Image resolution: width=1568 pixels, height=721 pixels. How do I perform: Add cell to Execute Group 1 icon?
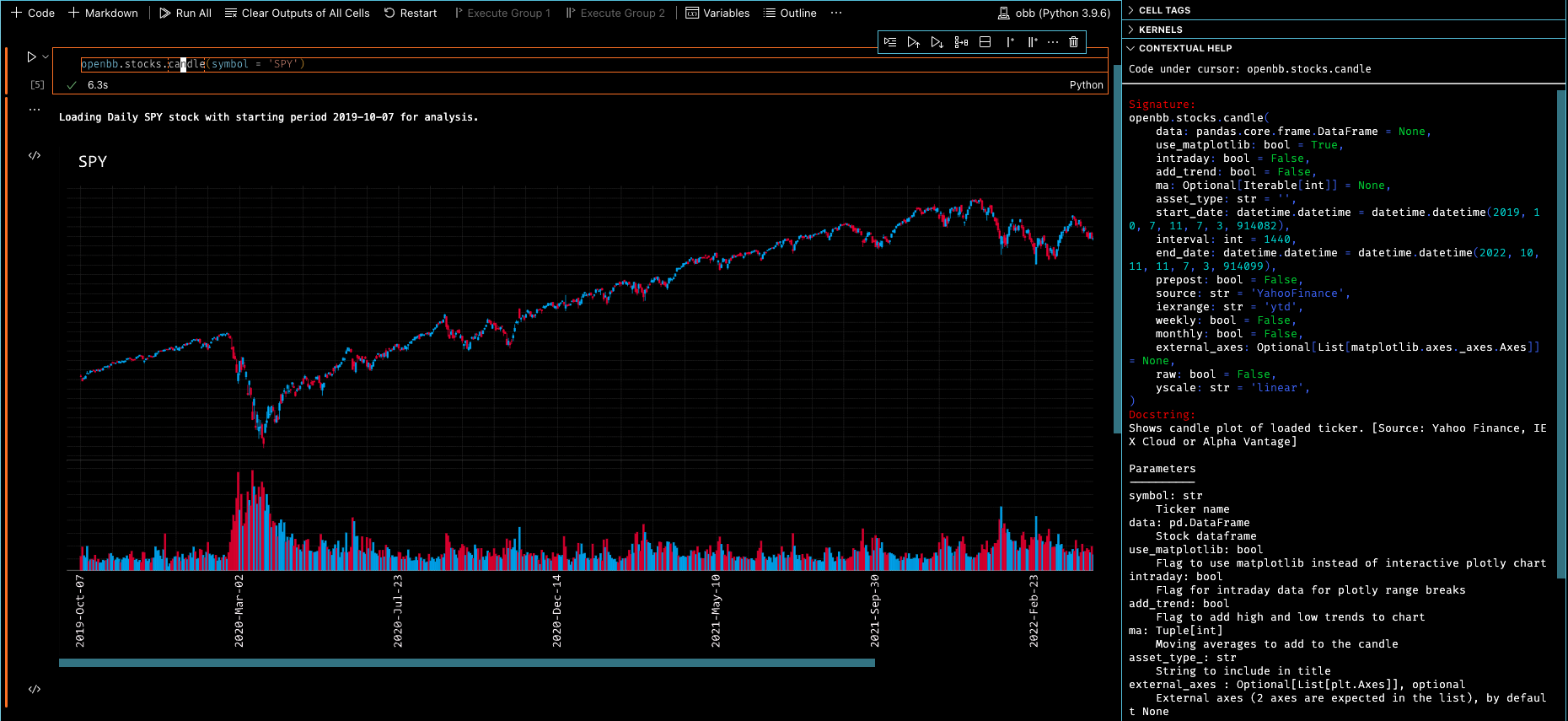pos(1010,42)
